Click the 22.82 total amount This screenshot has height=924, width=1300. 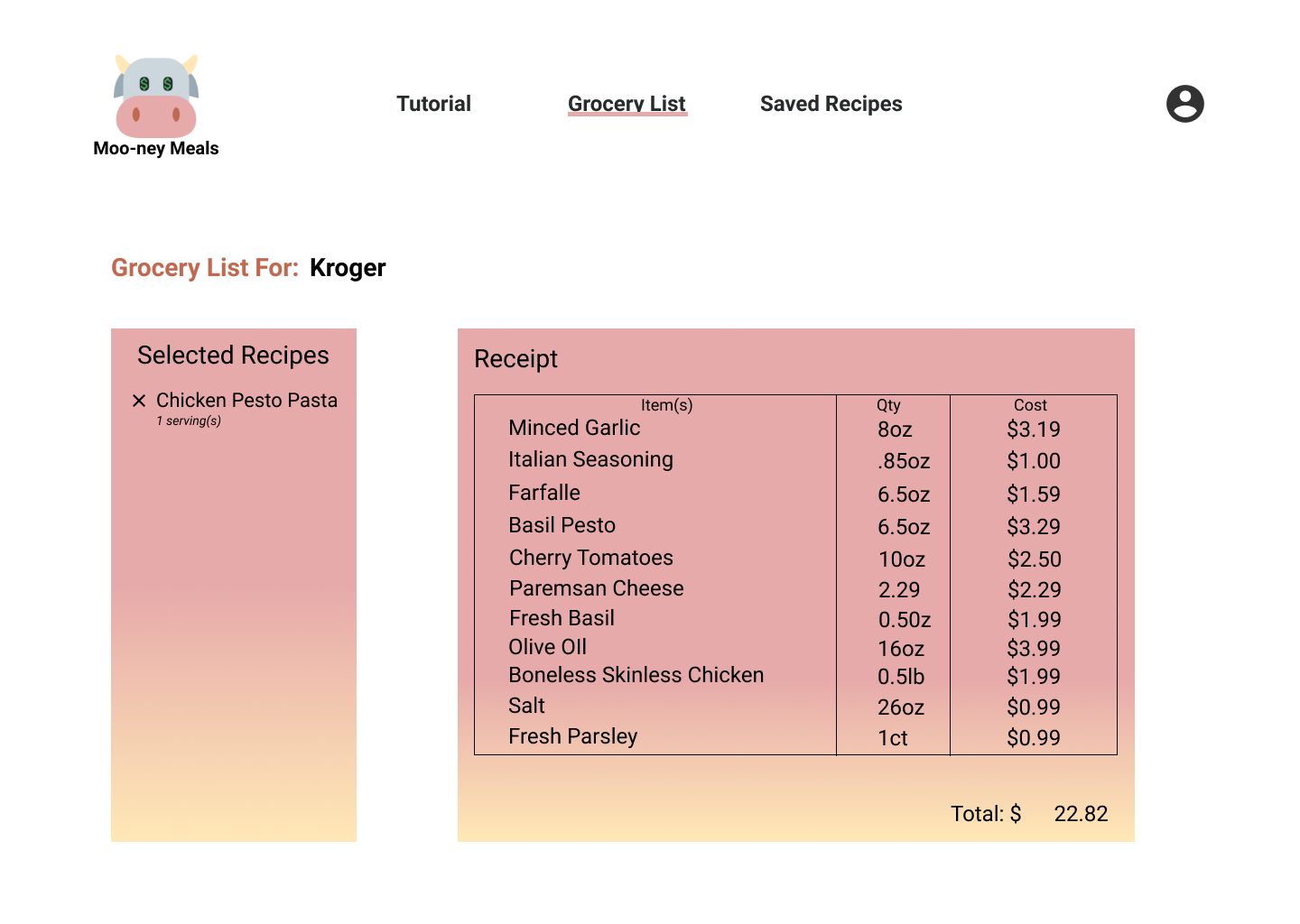click(1081, 814)
